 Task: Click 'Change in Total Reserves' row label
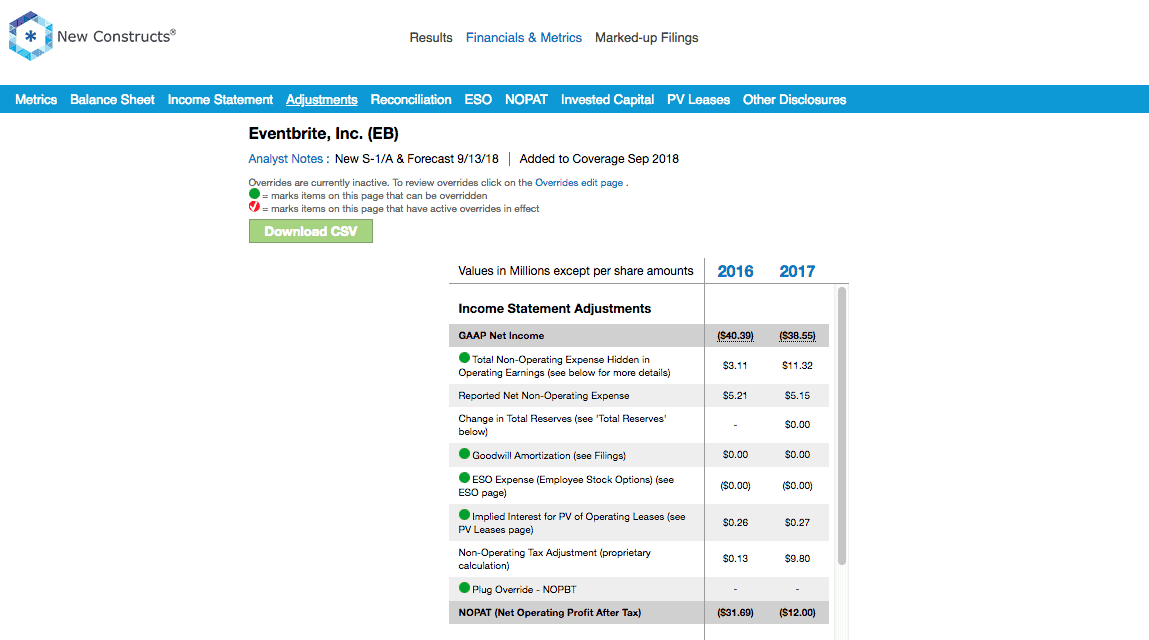tap(562, 424)
